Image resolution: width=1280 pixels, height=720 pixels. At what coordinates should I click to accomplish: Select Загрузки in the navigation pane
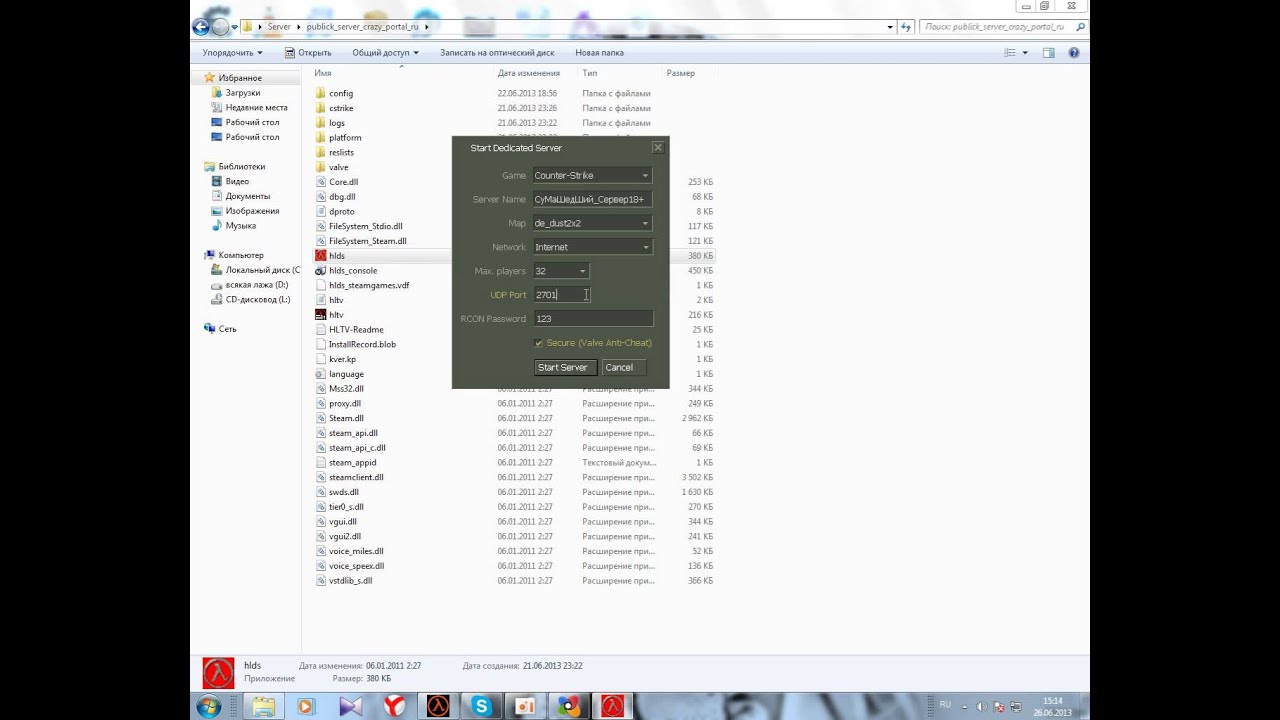[x=242, y=93]
